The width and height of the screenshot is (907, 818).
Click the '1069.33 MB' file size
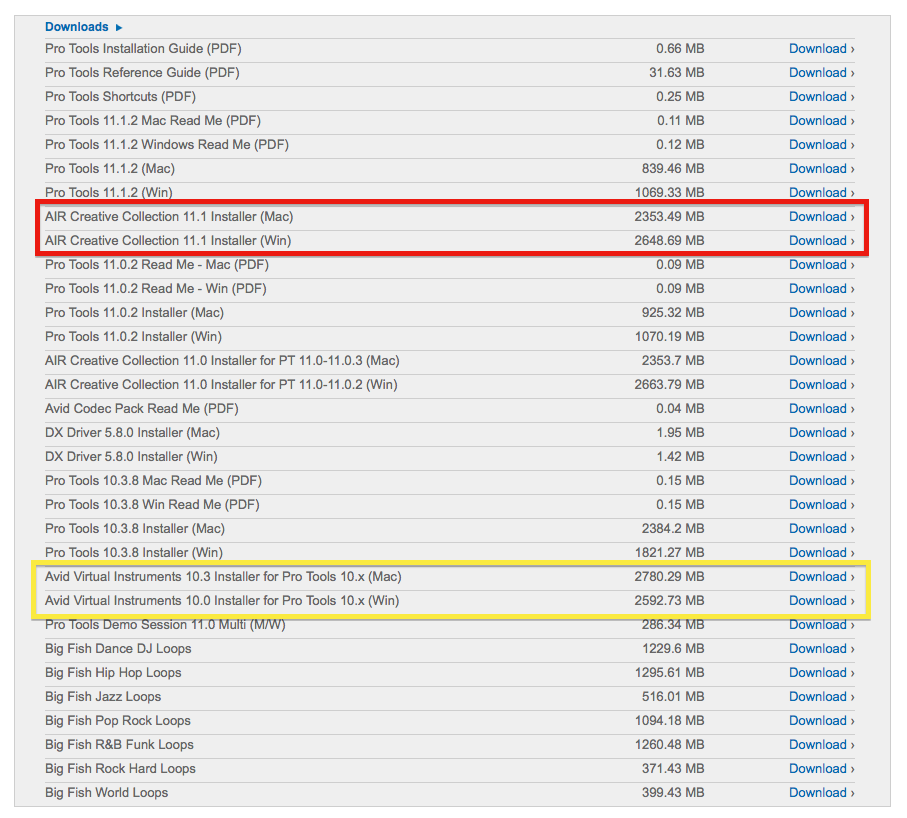pyautogui.click(x=670, y=193)
